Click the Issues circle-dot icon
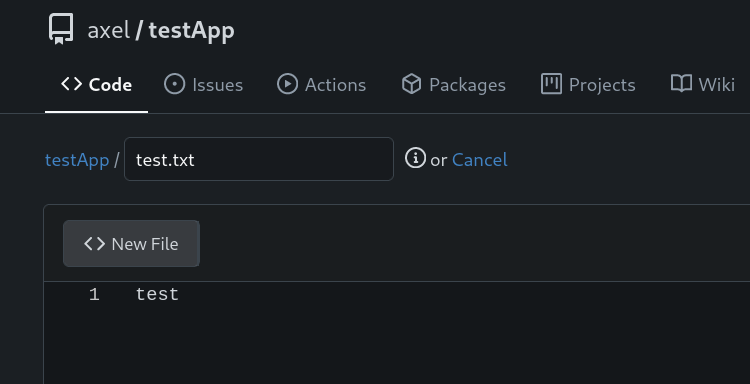Image resolution: width=750 pixels, height=384 pixels. [x=174, y=84]
